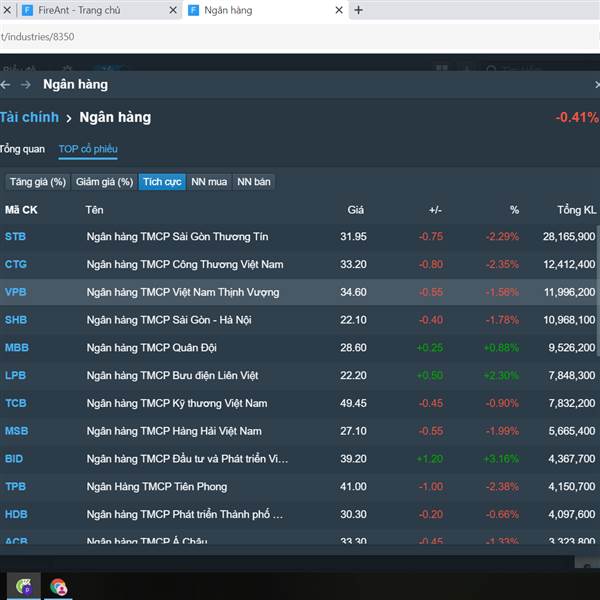This screenshot has height=600, width=600.
Task: Show NN mua ranking
Action: 209,182
